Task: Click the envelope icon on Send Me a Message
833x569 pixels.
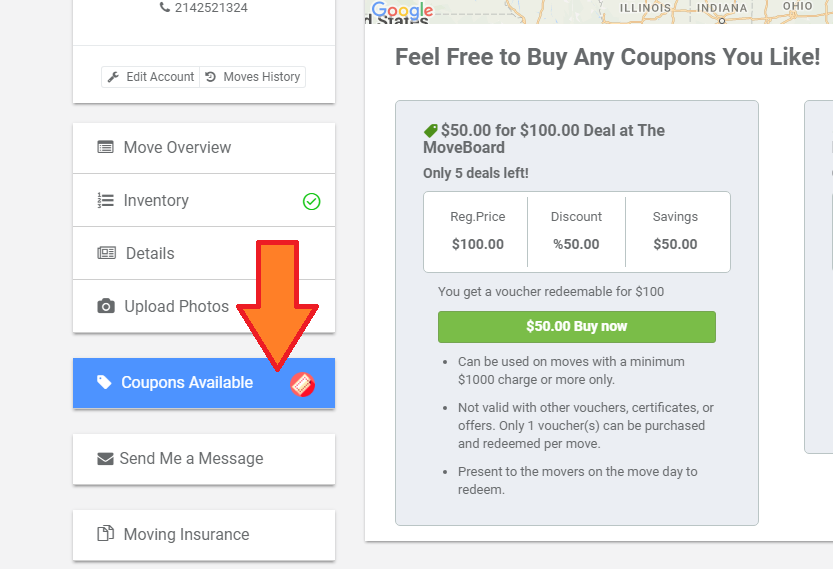Action: [105, 458]
